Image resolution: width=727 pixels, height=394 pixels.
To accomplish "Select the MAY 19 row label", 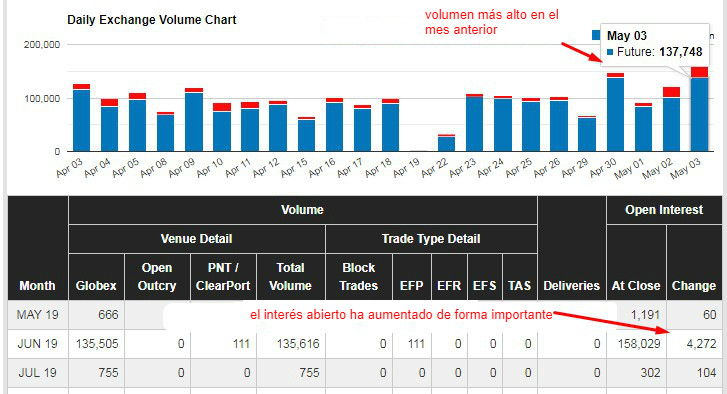I will (38, 315).
